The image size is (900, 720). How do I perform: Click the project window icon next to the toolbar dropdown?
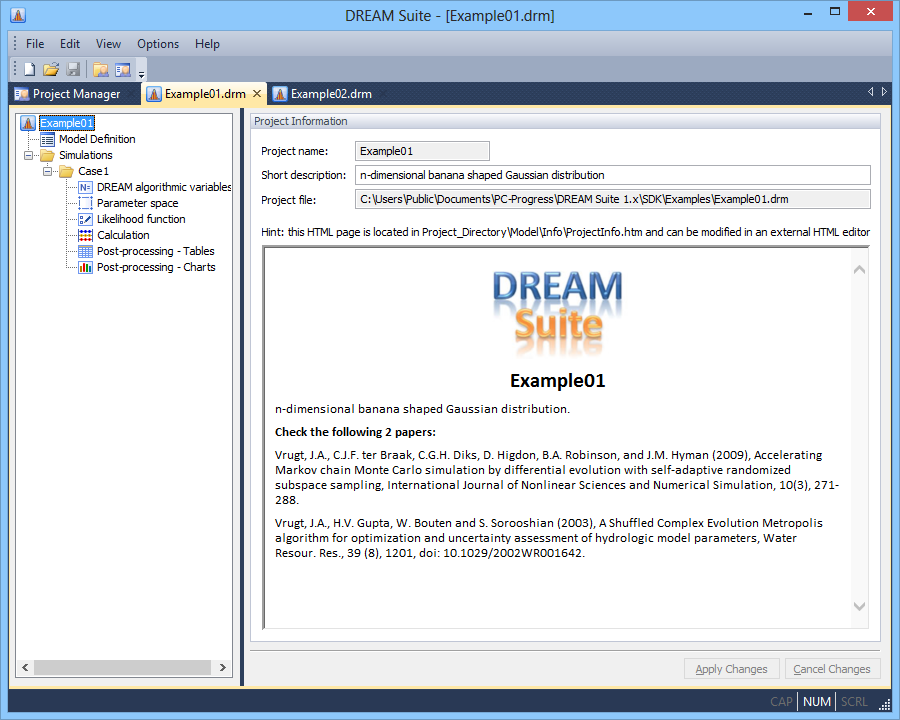[x=123, y=69]
